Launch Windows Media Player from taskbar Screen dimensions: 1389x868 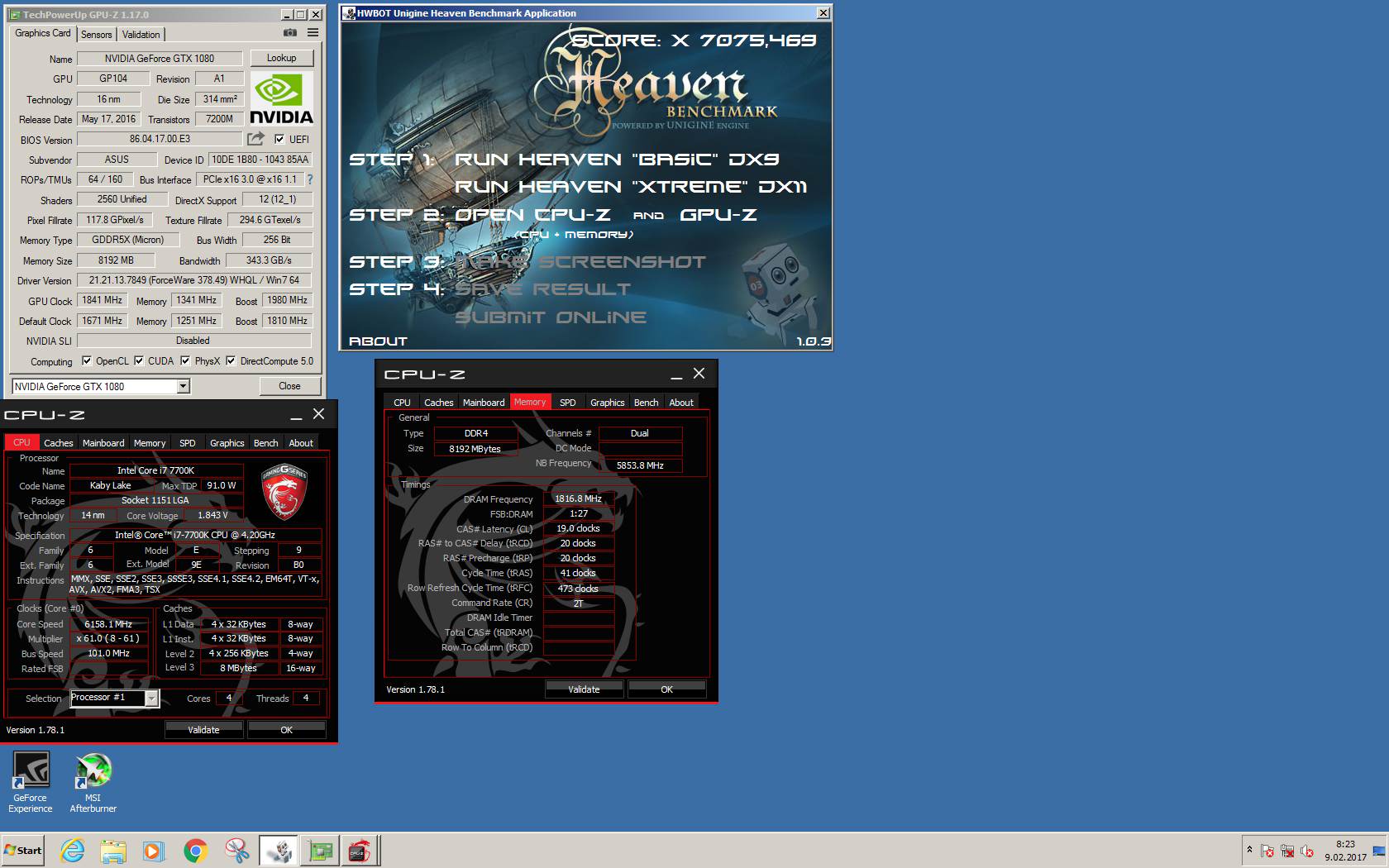[x=153, y=851]
